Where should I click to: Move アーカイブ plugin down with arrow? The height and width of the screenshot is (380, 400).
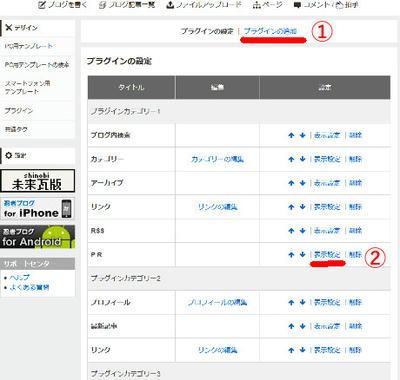click(x=302, y=183)
